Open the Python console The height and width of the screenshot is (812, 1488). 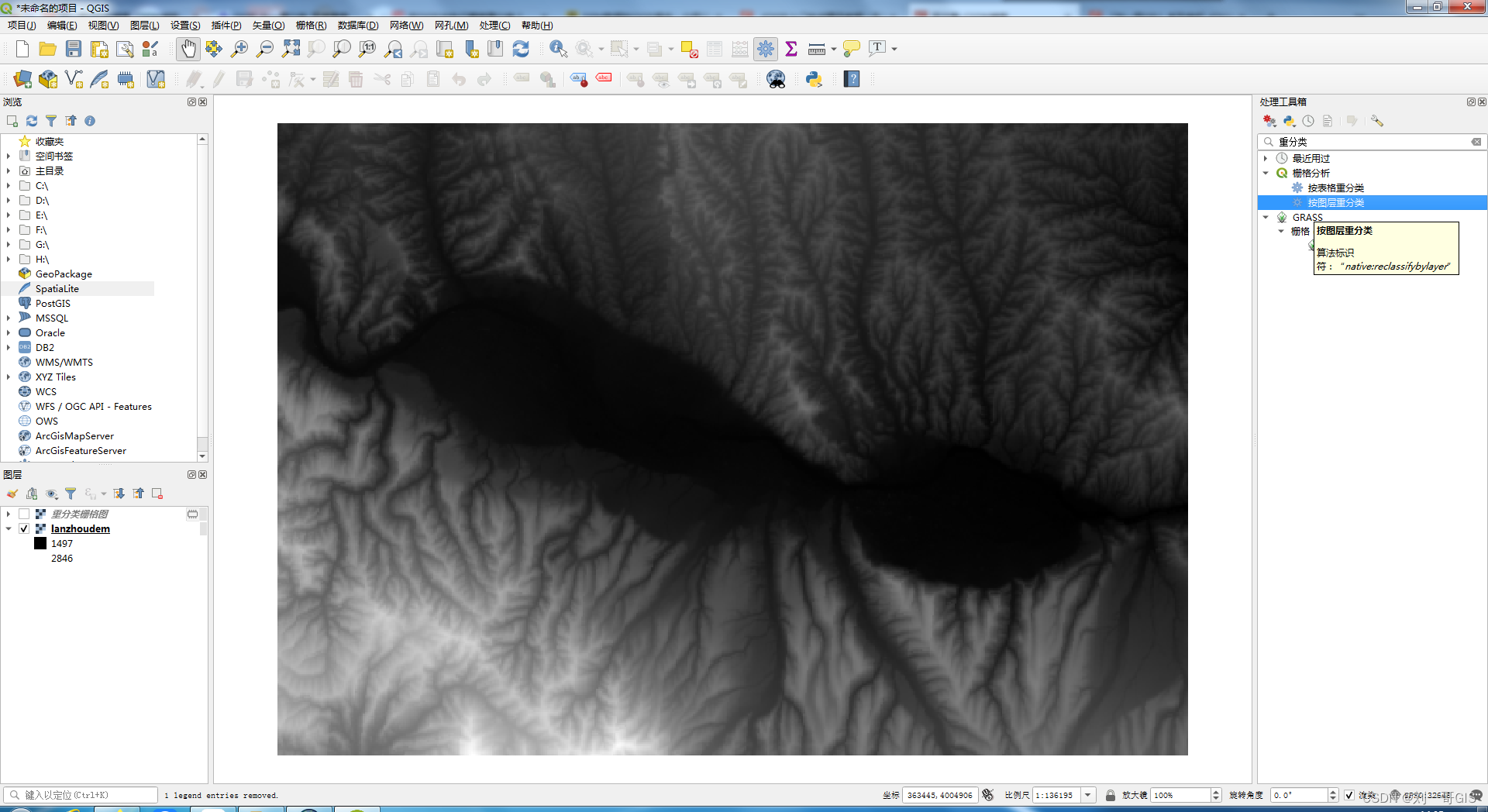click(x=814, y=79)
